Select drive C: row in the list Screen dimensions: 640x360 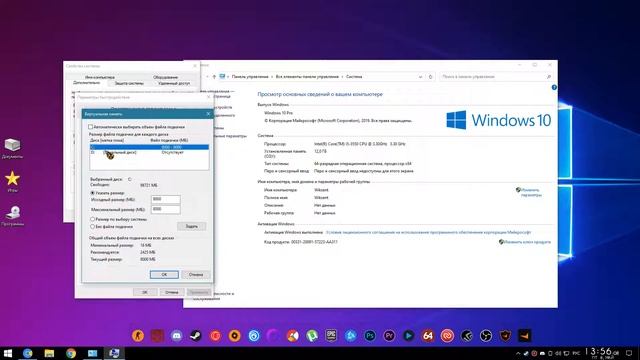click(x=149, y=147)
